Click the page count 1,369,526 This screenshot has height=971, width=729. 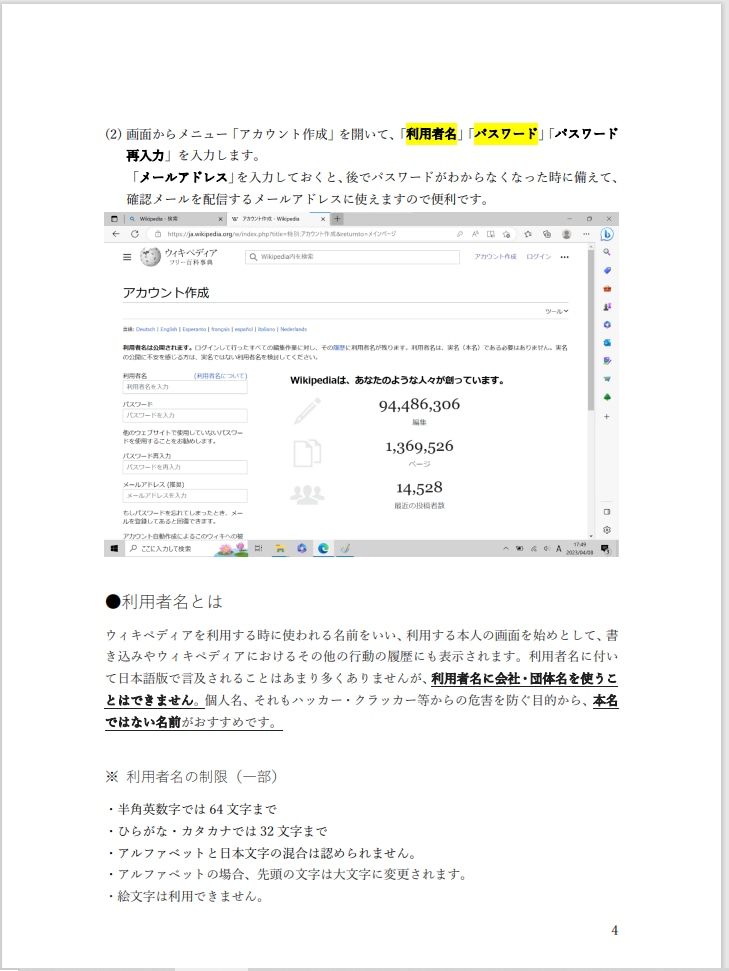419,446
